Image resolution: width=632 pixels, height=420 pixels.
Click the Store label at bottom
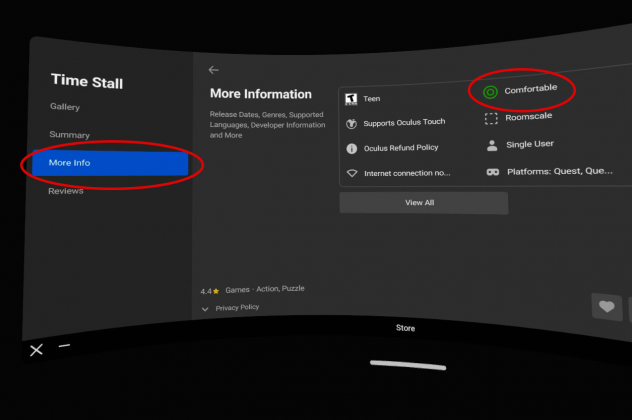pos(405,328)
